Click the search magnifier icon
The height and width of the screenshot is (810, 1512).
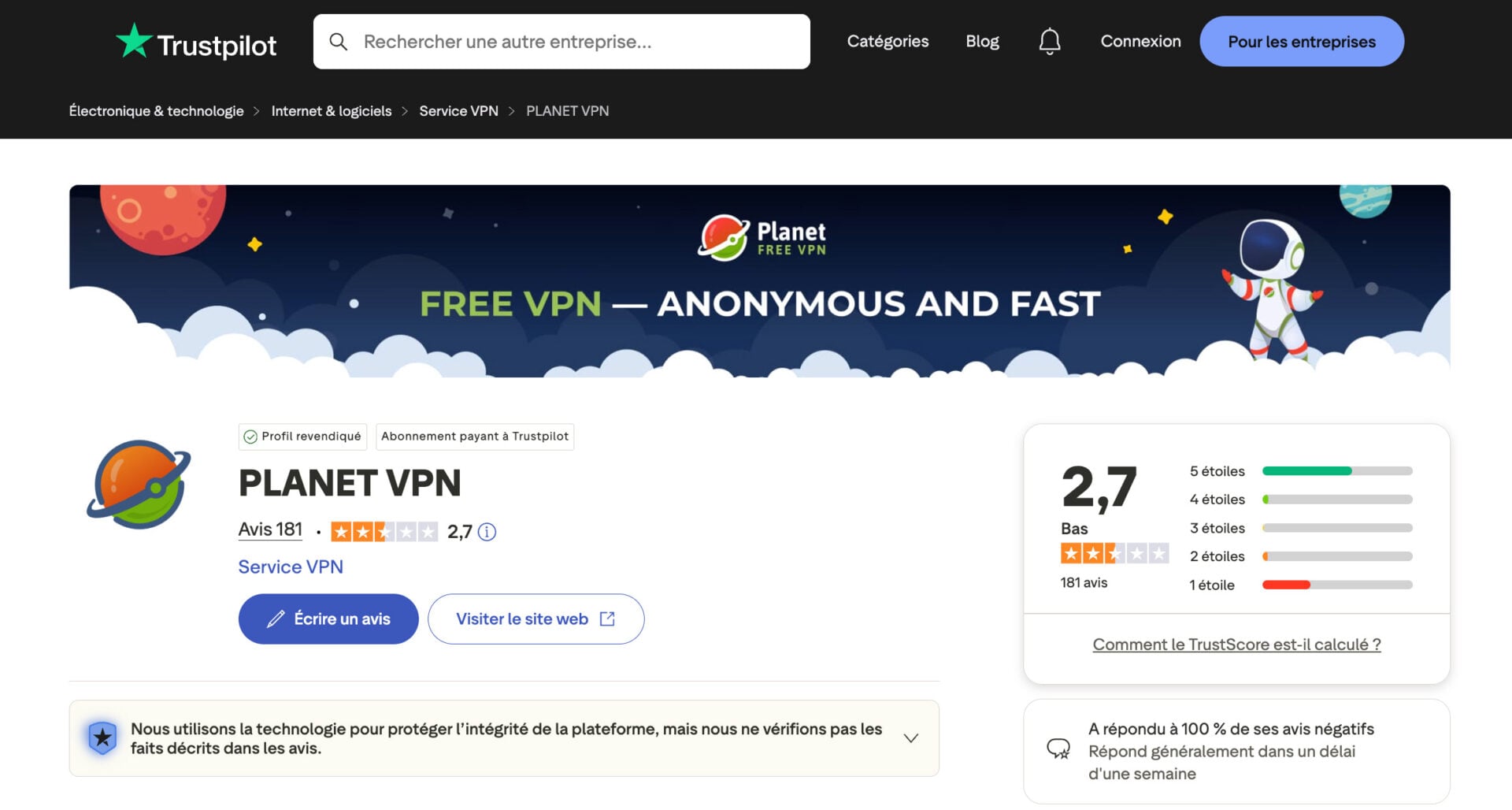point(339,41)
